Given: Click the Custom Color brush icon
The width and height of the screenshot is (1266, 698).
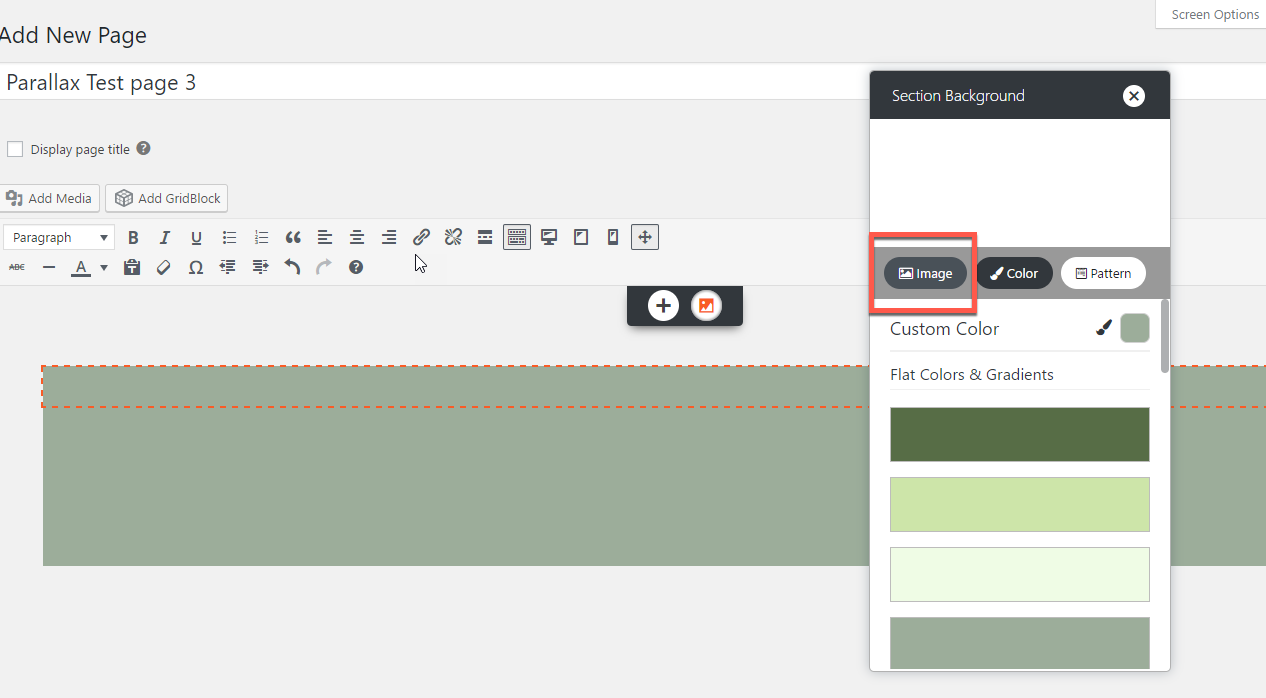Looking at the screenshot, I should click(1104, 328).
